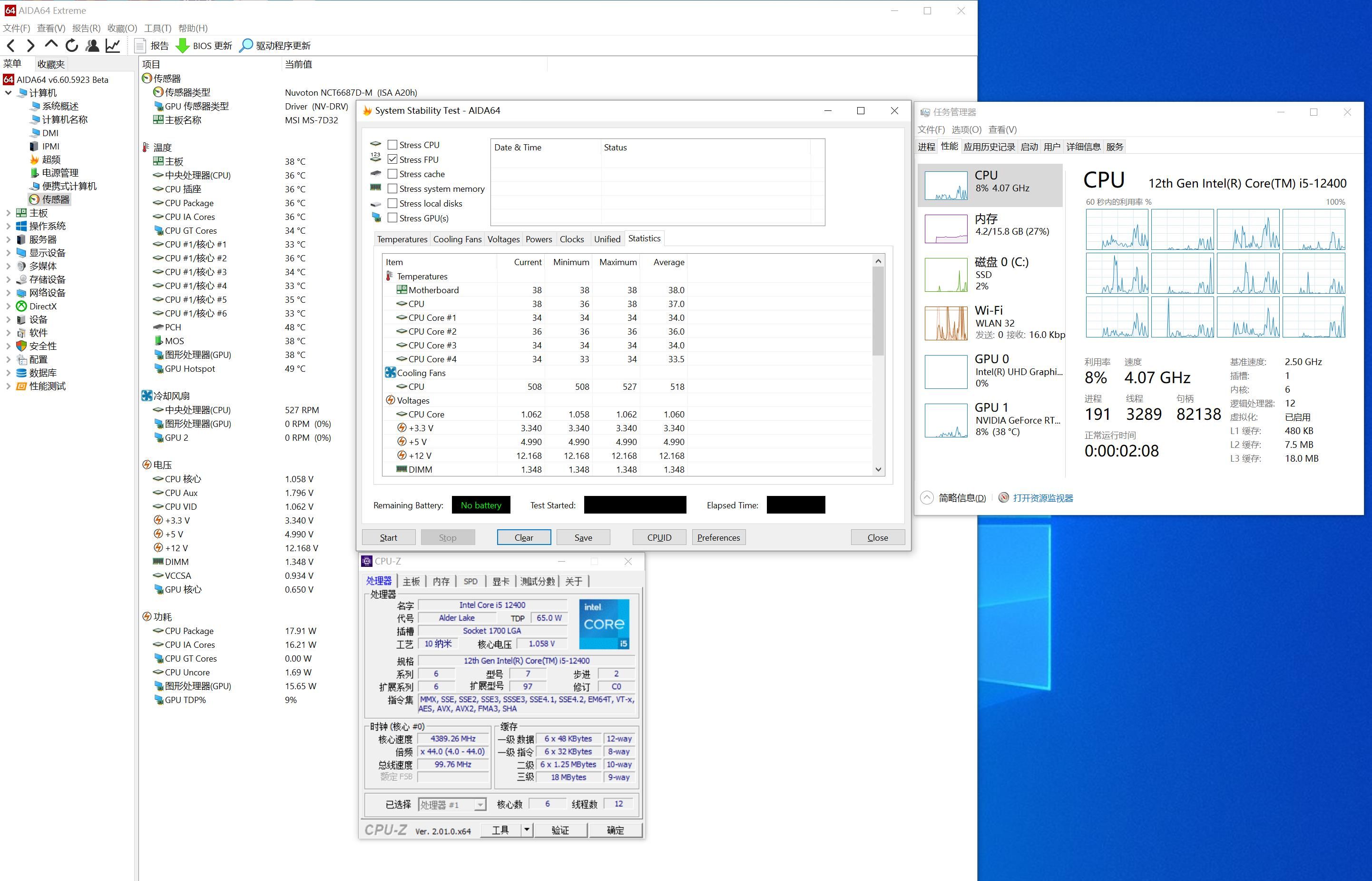Click the up arrow navigation icon
This screenshot has height=881, width=1372.
coord(51,45)
